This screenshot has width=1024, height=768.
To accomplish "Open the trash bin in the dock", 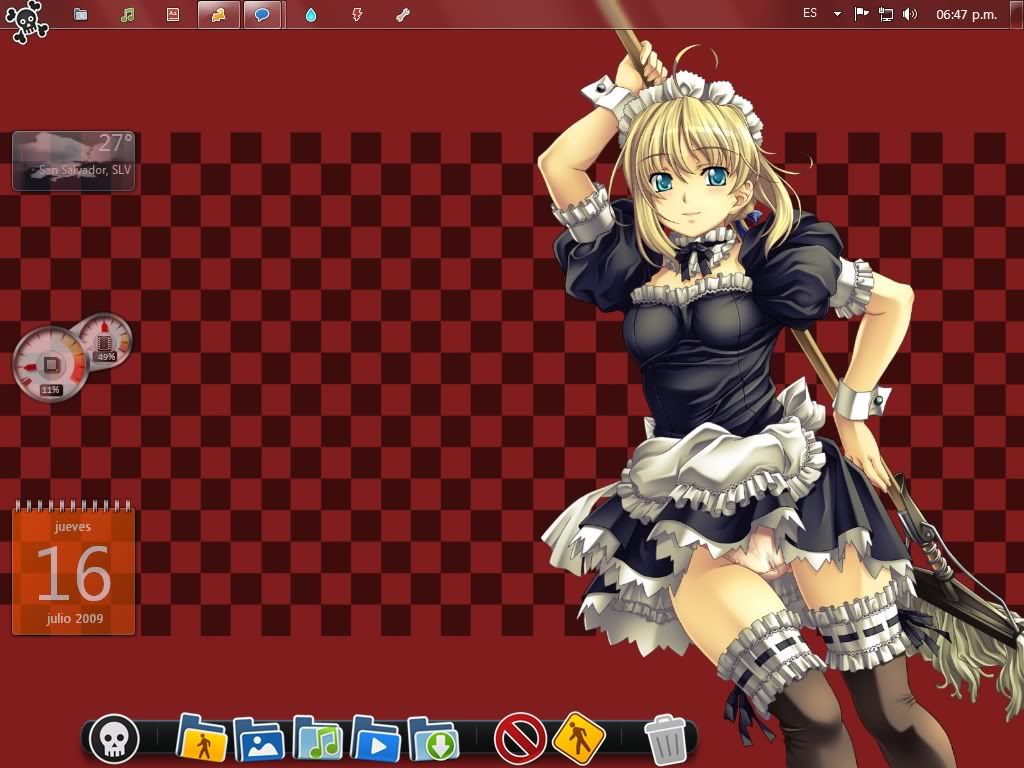I will (x=666, y=739).
